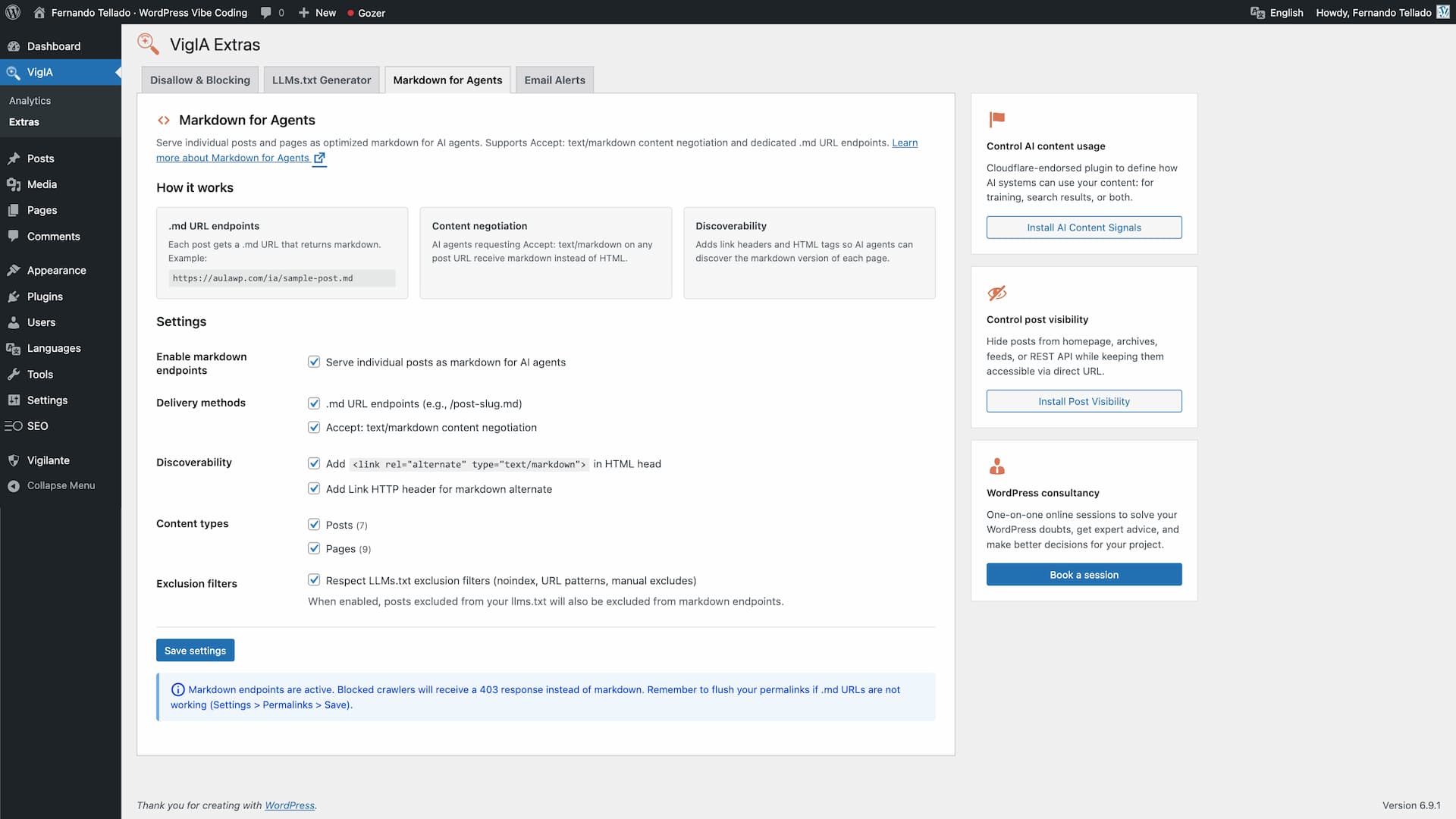Uncheck Respect LLMs.txt exclusion filters
This screenshot has height=819, width=1456.
314,579
